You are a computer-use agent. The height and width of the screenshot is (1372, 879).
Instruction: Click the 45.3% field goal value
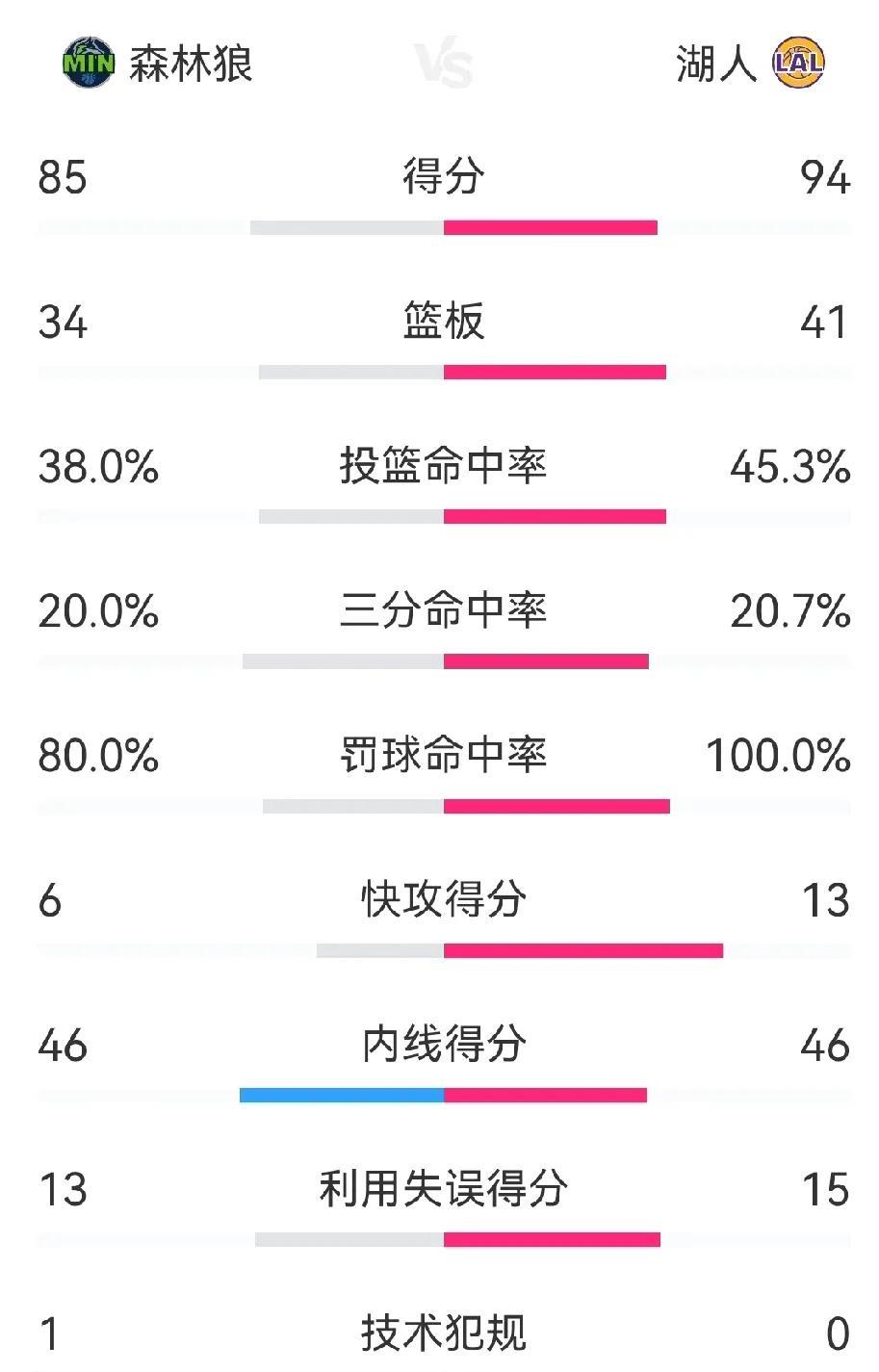[x=790, y=467]
